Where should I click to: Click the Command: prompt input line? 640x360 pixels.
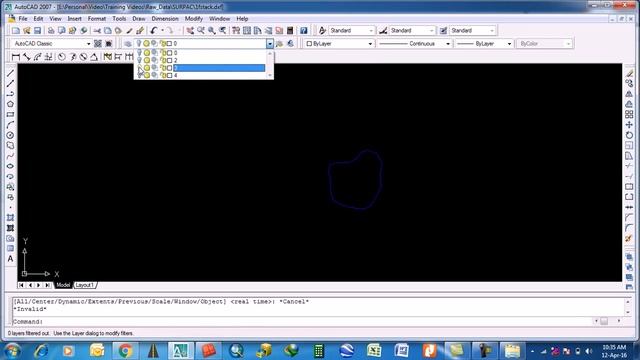[302, 322]
